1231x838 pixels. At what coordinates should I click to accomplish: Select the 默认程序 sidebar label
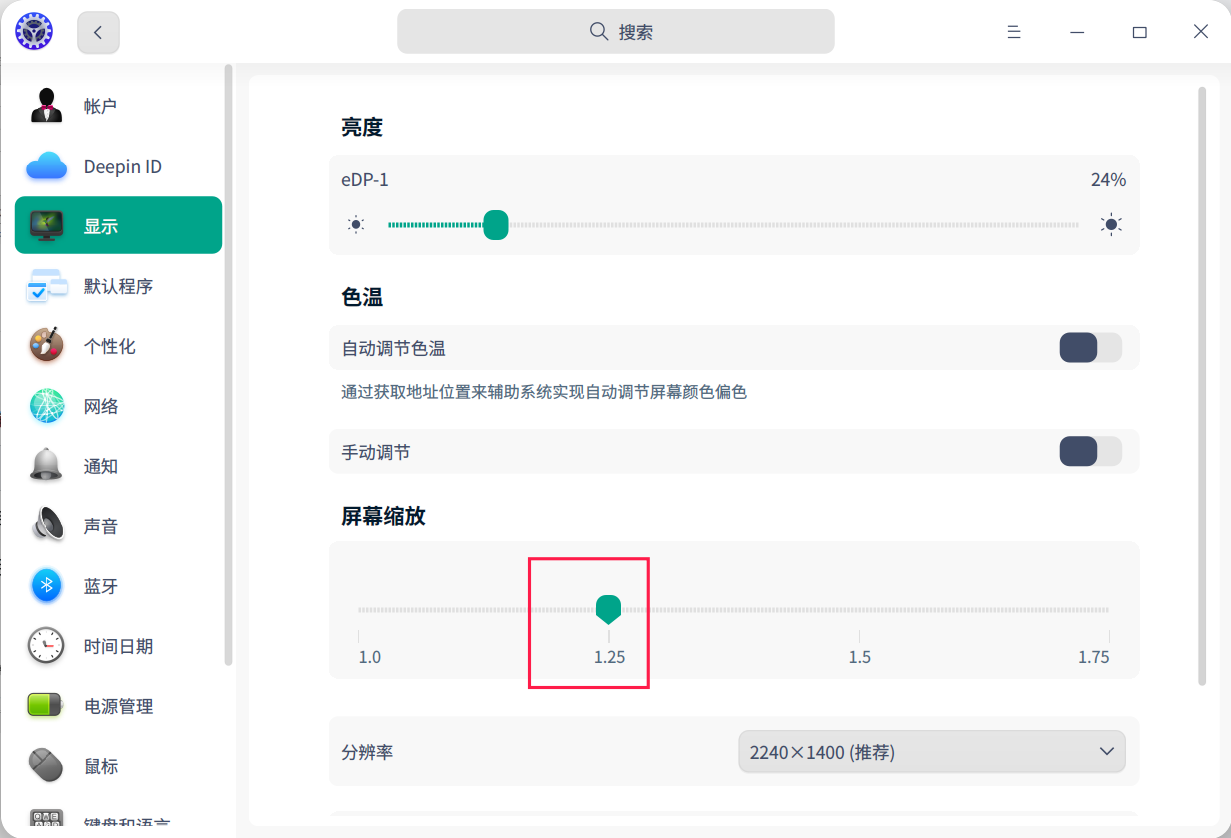pyautogui.click(x=118, y=286)
